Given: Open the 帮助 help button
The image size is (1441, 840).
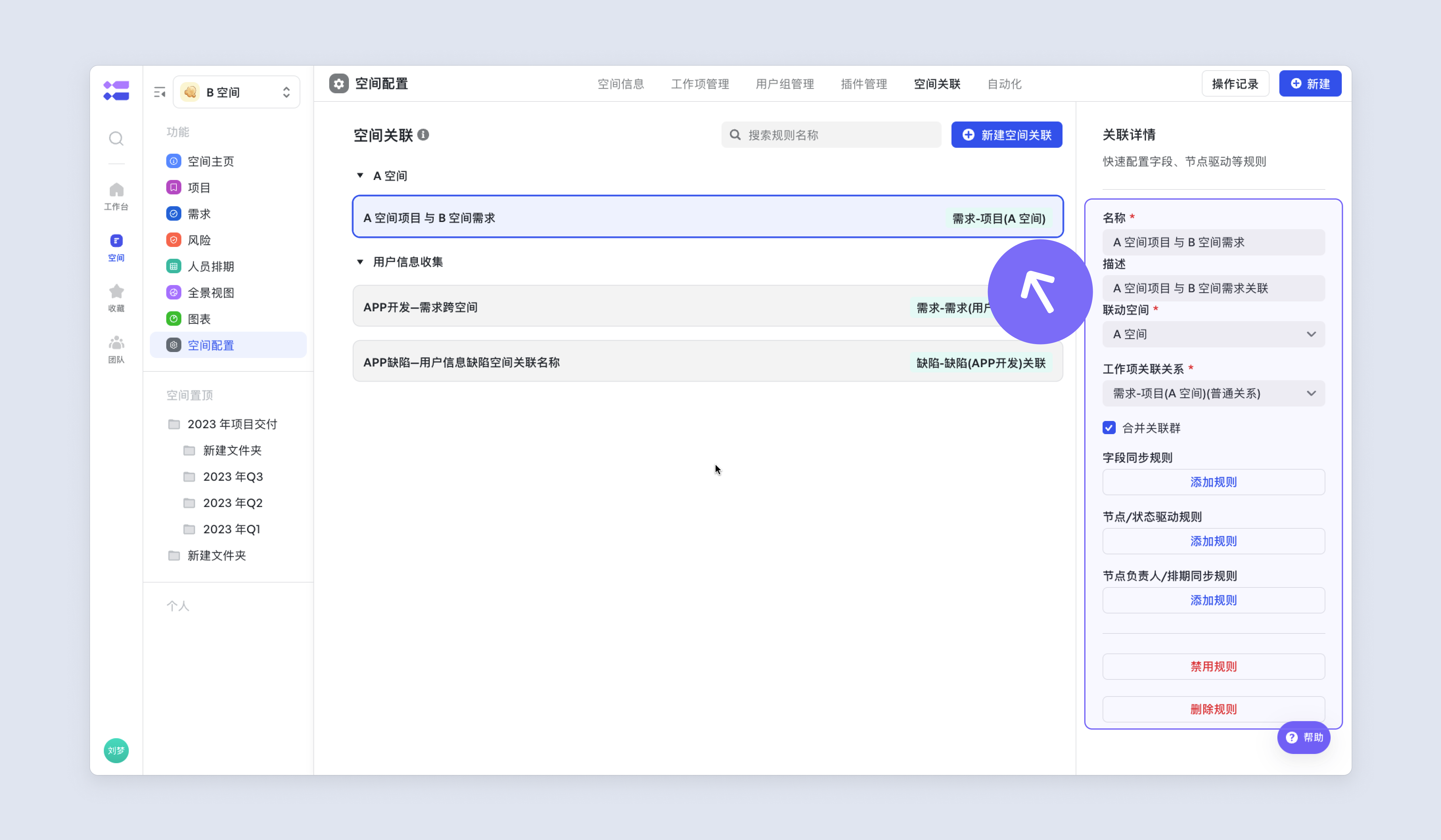Looking at the screenshot, I should [1304, 738].
